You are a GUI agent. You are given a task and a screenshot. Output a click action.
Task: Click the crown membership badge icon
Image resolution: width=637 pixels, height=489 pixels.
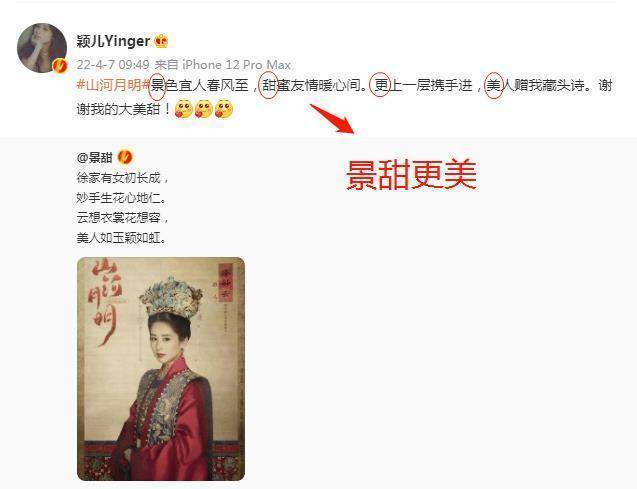click(x=161, y=41)
